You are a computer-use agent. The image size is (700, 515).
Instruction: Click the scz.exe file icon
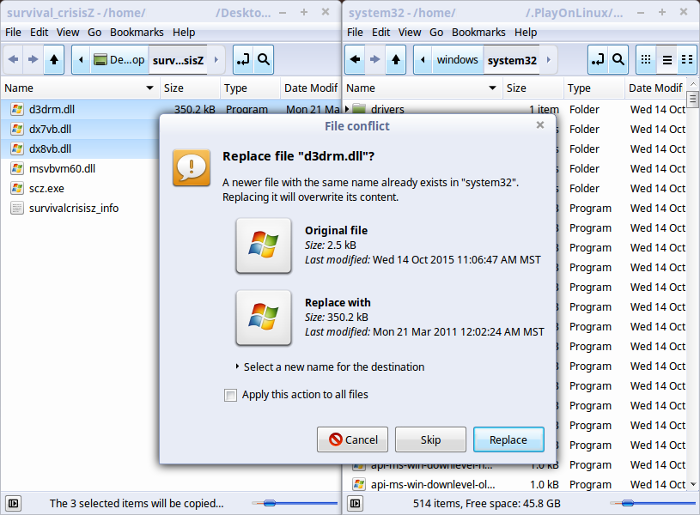17,188
